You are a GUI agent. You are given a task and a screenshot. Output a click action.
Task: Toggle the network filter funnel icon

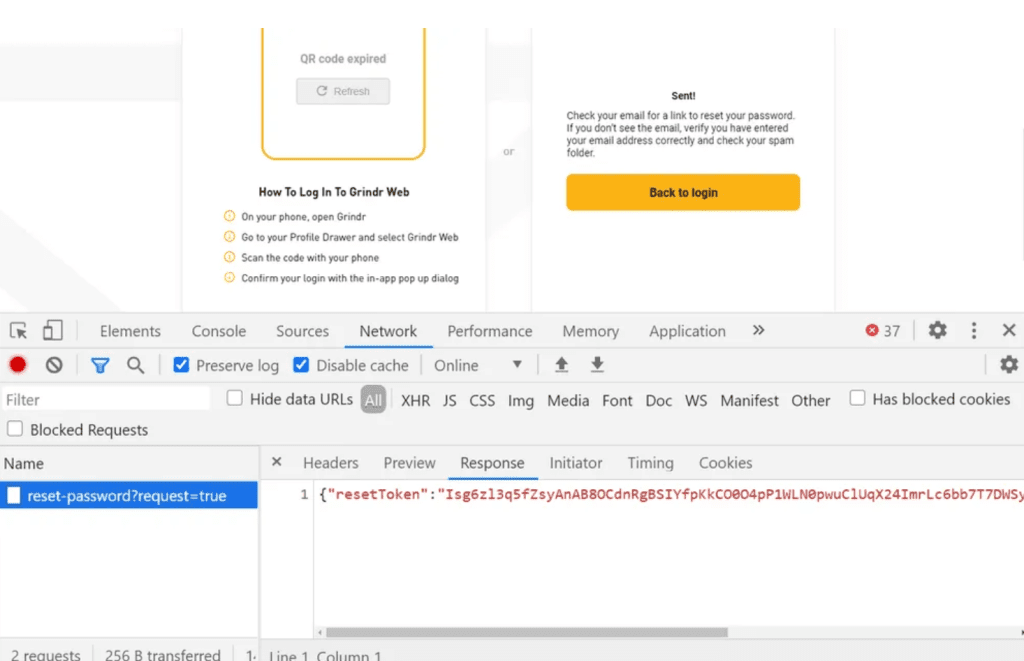tap(100, 365)
